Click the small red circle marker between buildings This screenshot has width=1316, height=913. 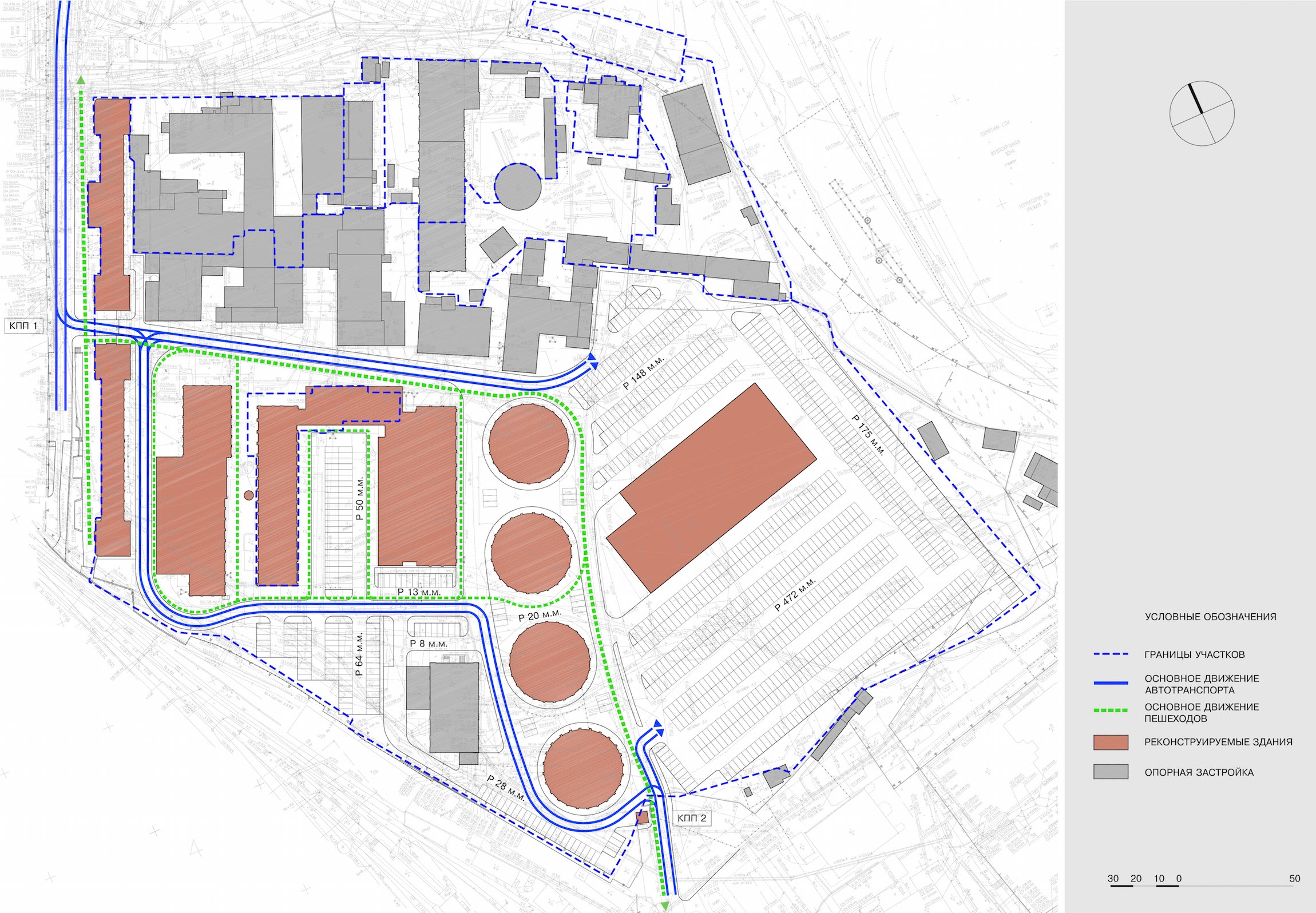pos(248,495)
